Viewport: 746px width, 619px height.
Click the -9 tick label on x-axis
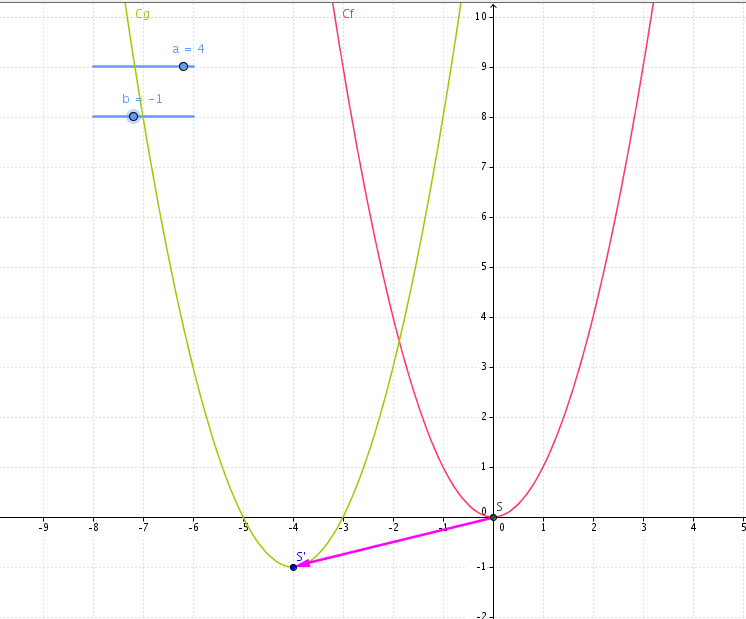(x=43, y=526)
